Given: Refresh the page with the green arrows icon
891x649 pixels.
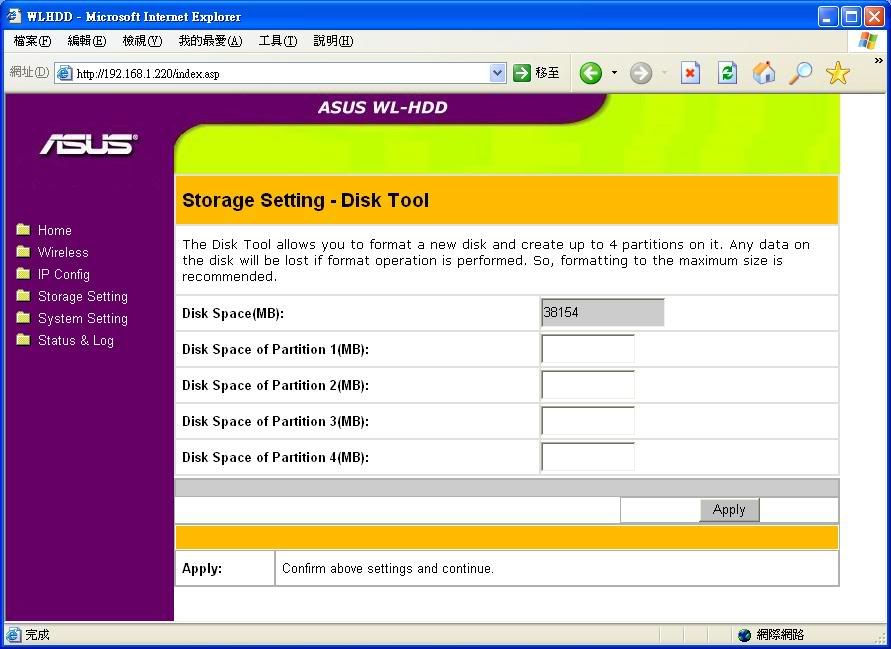Looking at the screenshot, I should (x=727, y=73).
